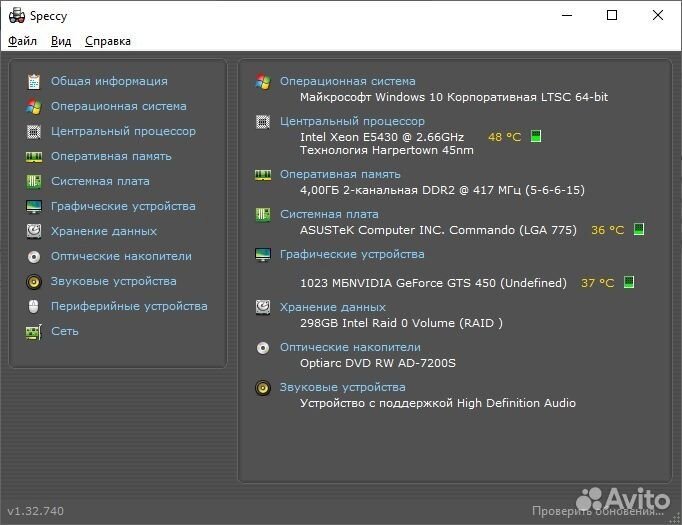The height and width of the screenshot is (525, 682).
Task: Open Центральный процессор heading in summary
Action: coord(352,121)
